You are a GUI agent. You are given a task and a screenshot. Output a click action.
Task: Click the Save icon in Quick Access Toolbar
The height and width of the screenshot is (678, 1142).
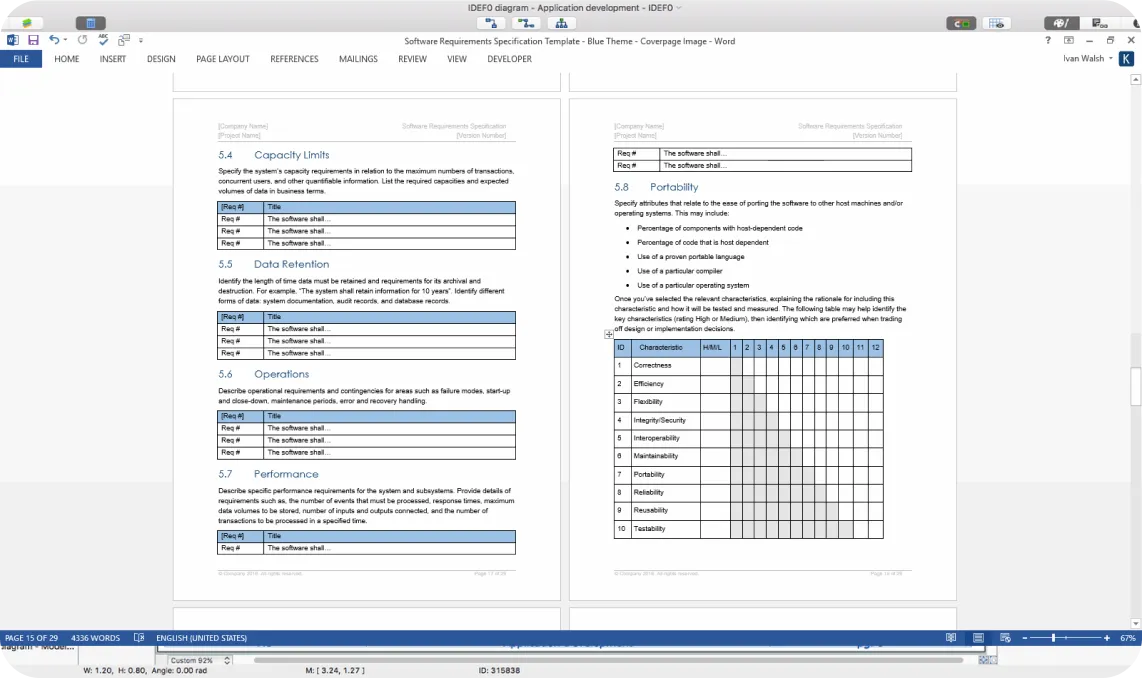(33, 40)
